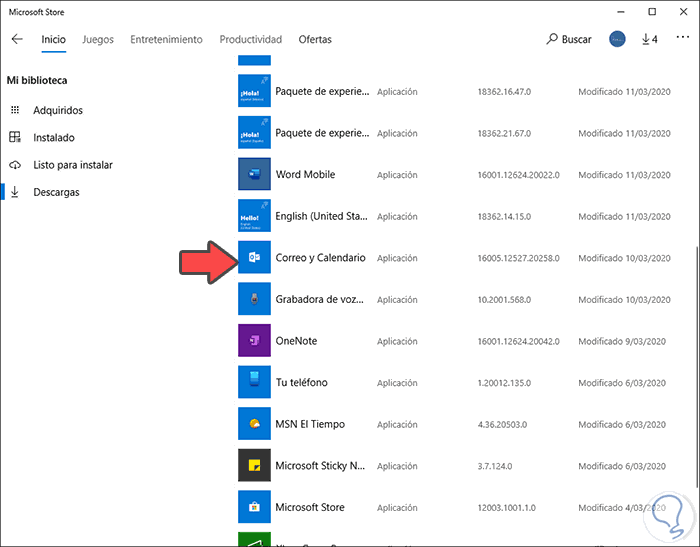
Task: Switch to the Juegos tab
Action: click(x=98, y=39)
